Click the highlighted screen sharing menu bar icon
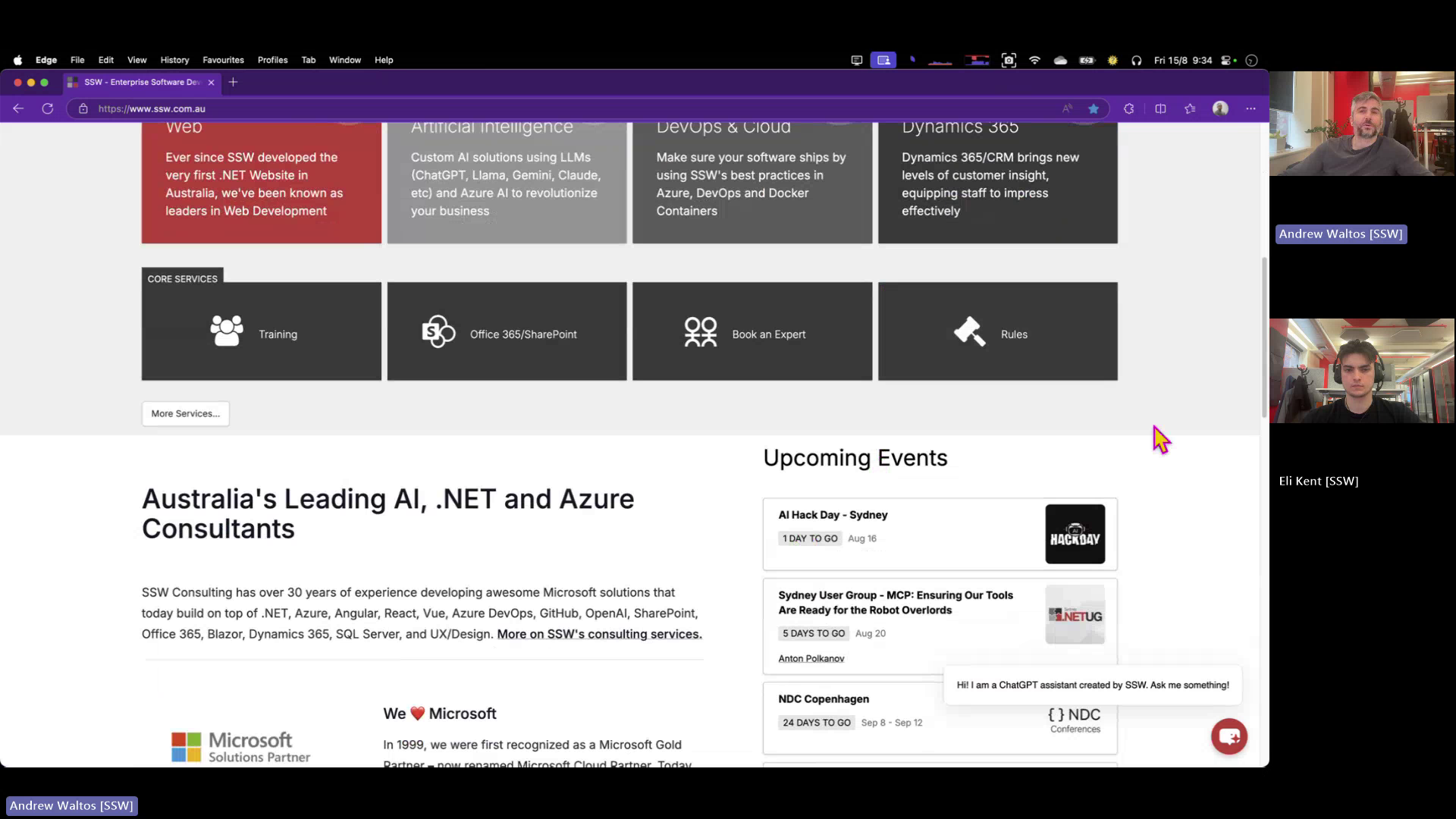This screenshot has width=1456, height=819. [883, 60]
